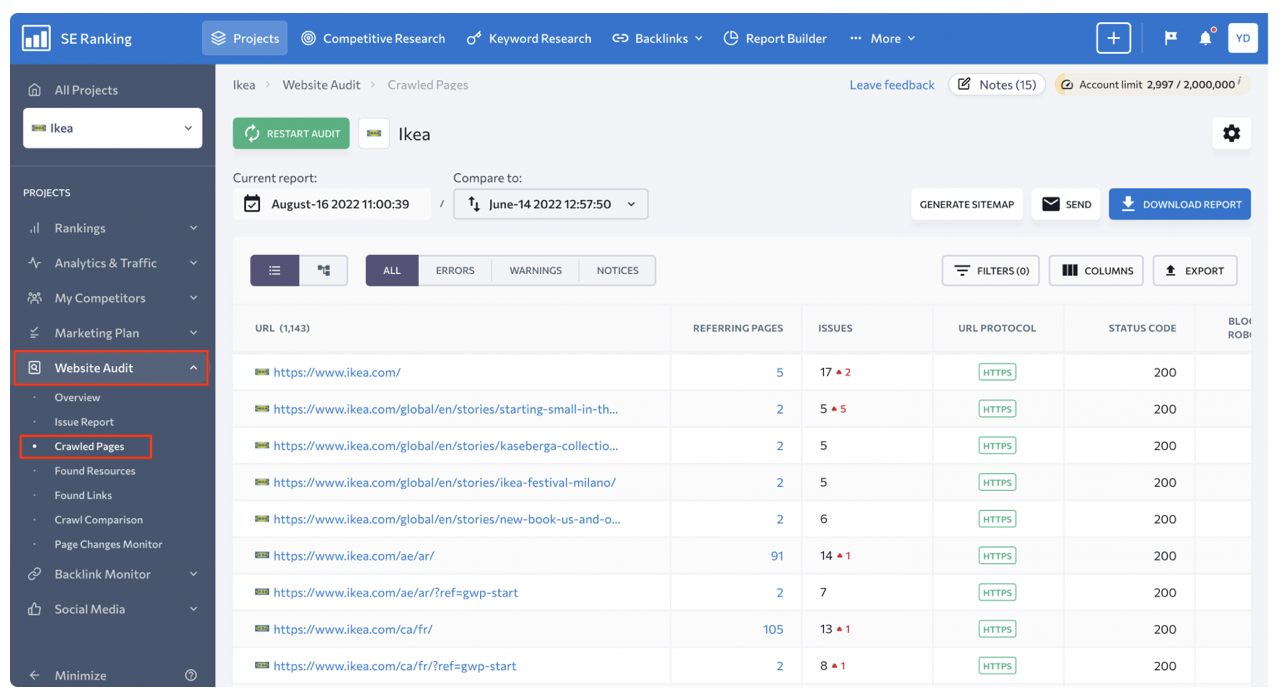Open the Keyword Research tab

tap(529, 38)
